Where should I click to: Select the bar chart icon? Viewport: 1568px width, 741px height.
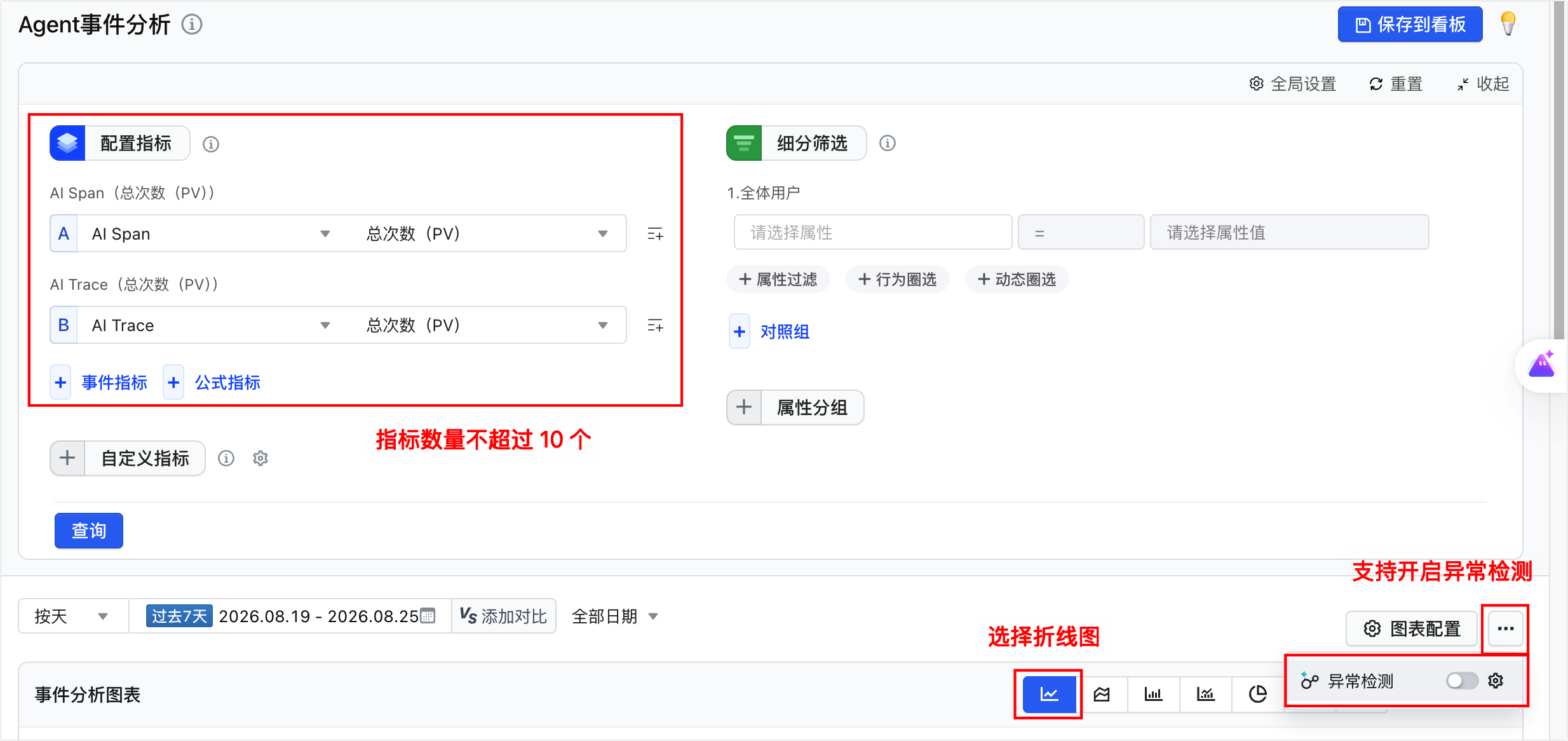click(x=1153, y=694)
